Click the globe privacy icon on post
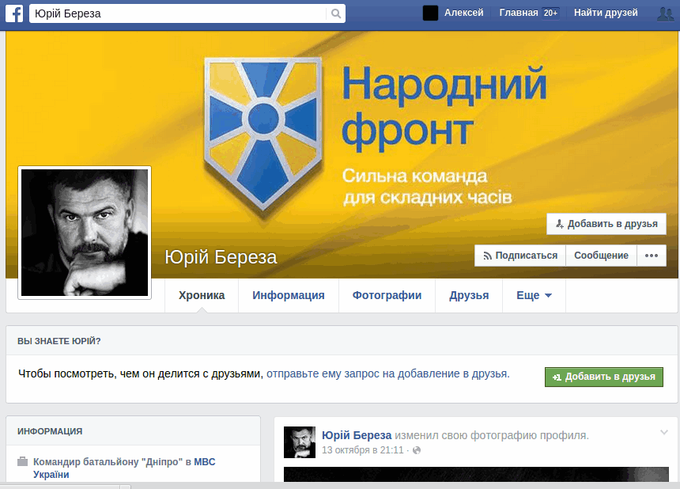 tap(417, 450)
